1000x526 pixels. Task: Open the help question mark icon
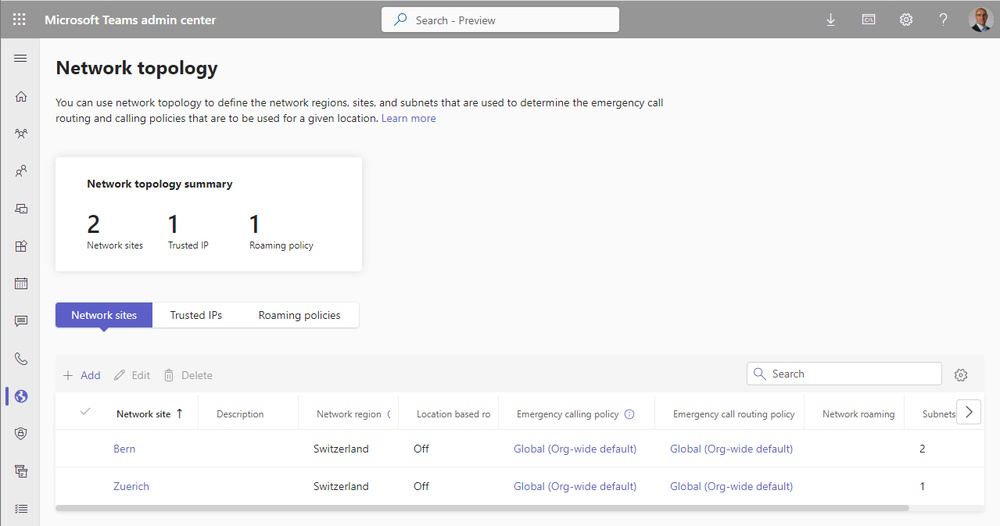point(943,20)
